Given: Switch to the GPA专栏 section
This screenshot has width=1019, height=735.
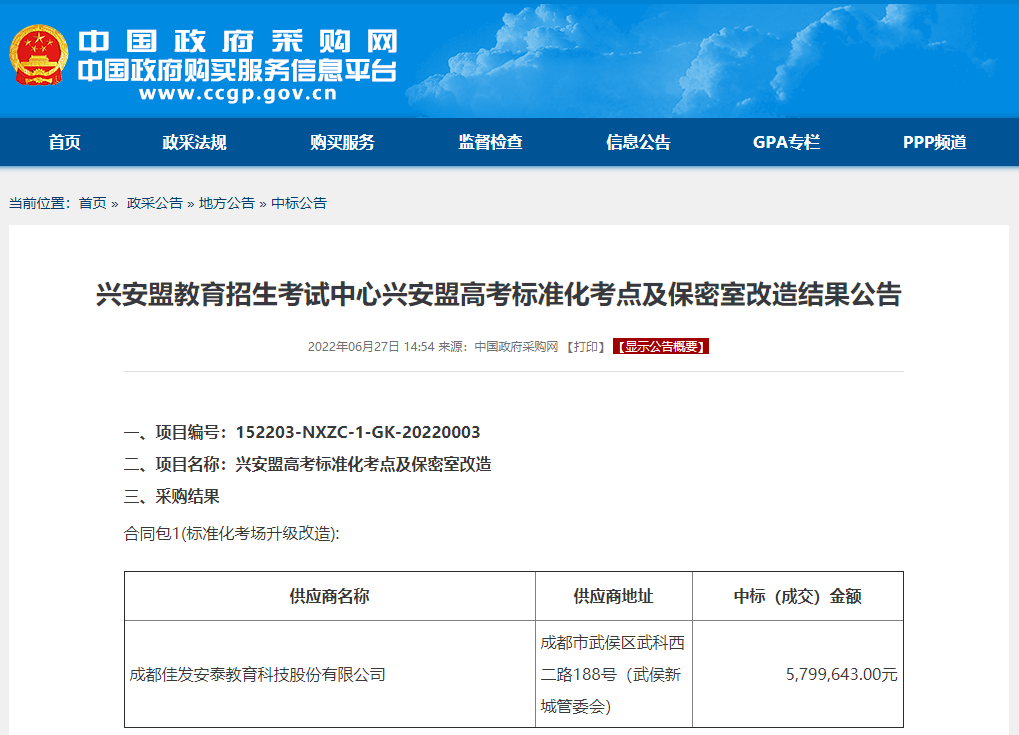Looking at the screenshot, I should [786, 142].
